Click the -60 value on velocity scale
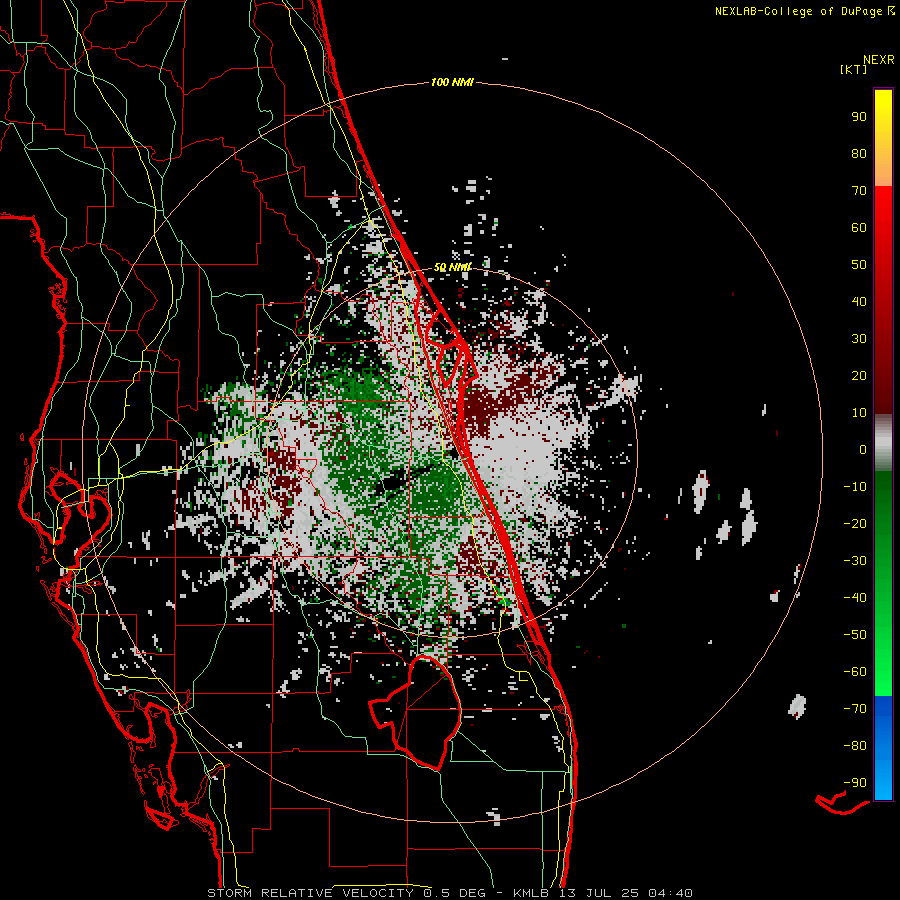The image size is (900, 900). click(855, 672)
